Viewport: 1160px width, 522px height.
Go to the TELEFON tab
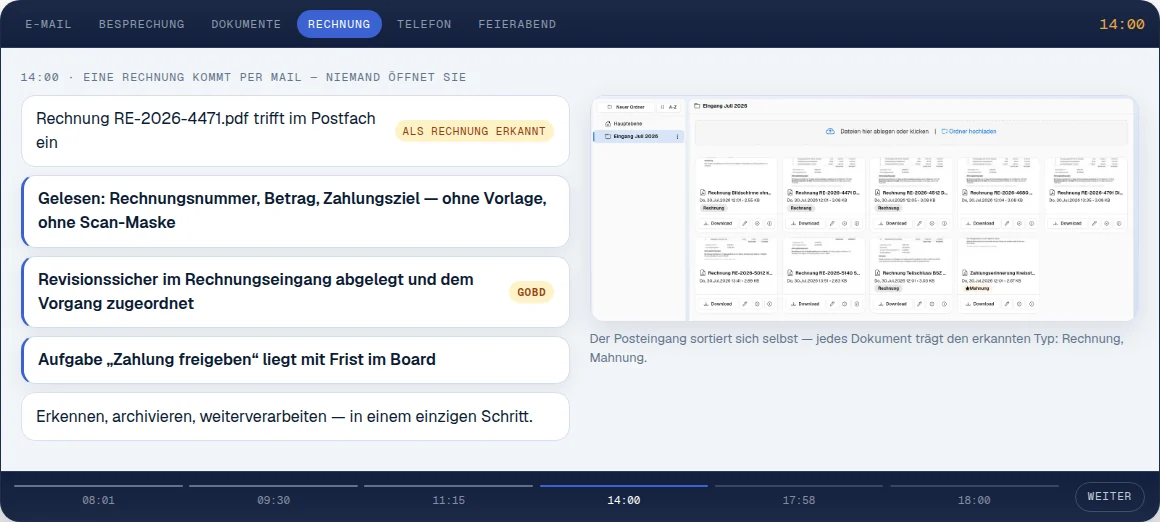tap(424, 24)
